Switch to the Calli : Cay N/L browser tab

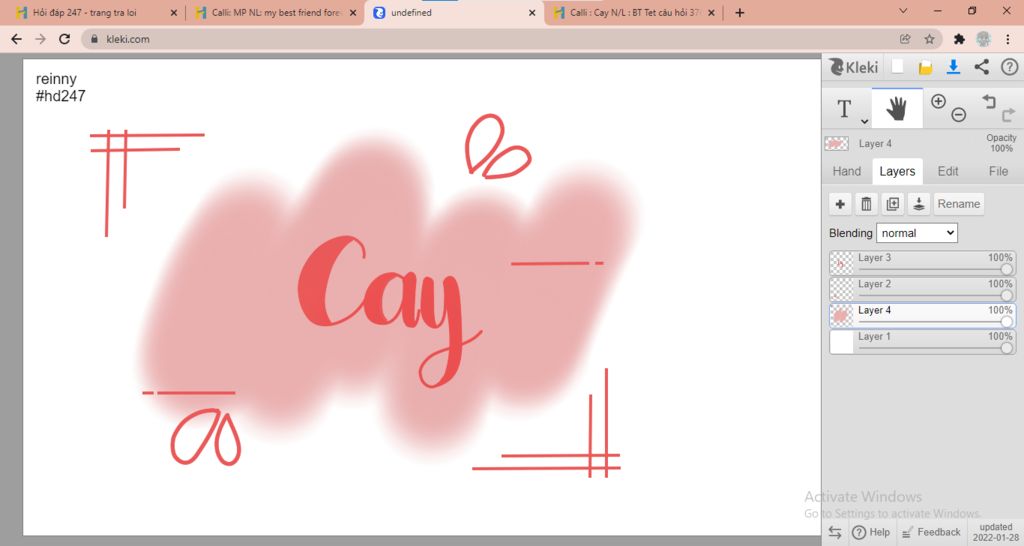coord(633,12)
